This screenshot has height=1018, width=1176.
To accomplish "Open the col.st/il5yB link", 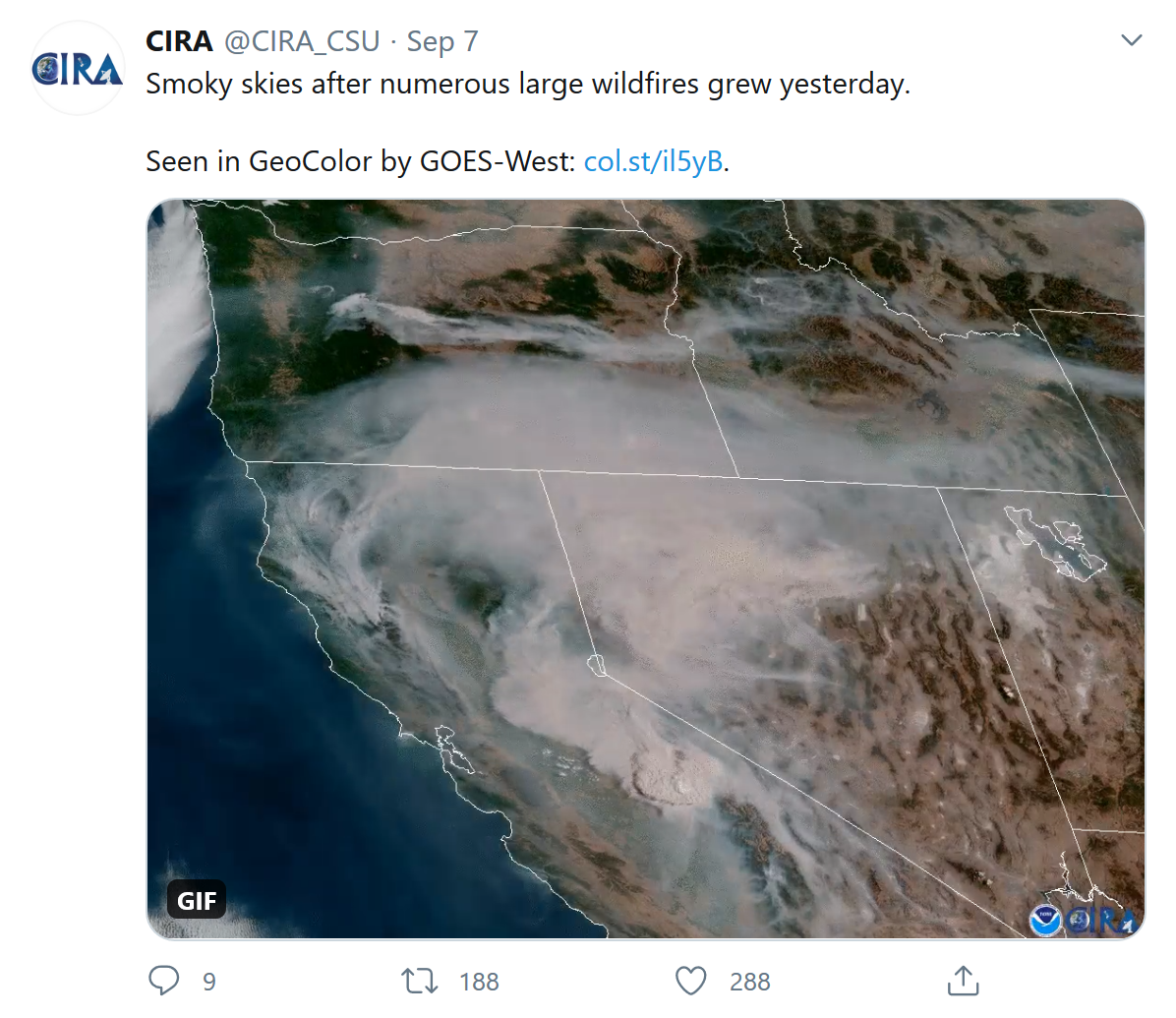I will point(653,161).
